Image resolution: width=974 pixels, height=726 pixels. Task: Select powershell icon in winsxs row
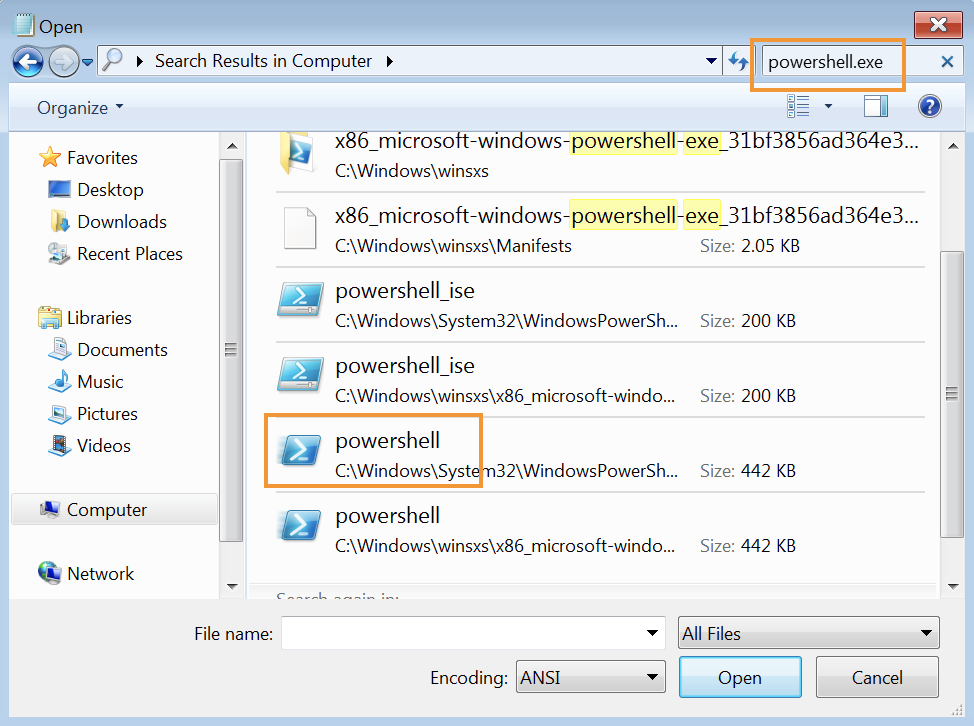click(x=301, y=525)
